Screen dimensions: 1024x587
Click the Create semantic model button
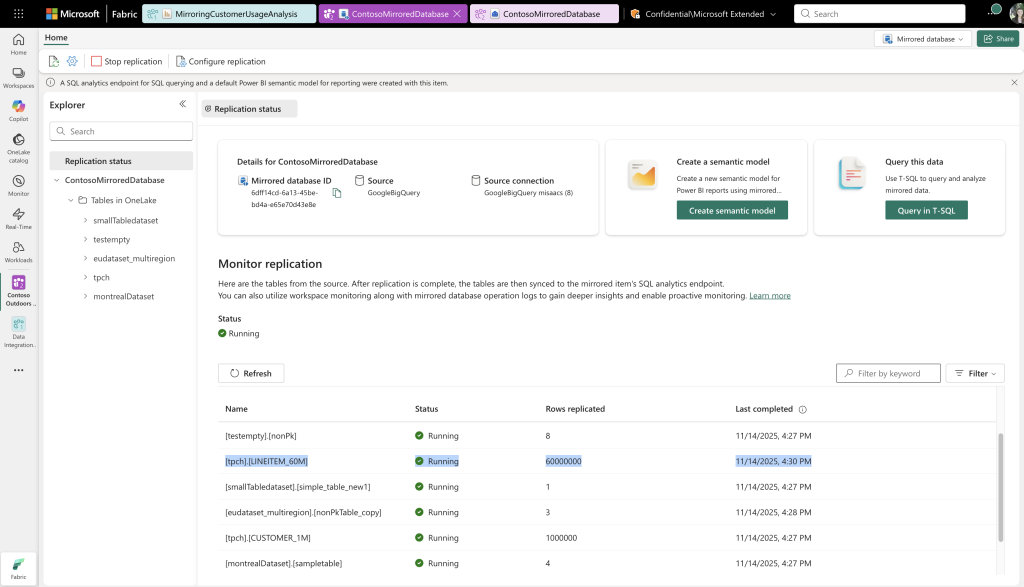point(732,210)
